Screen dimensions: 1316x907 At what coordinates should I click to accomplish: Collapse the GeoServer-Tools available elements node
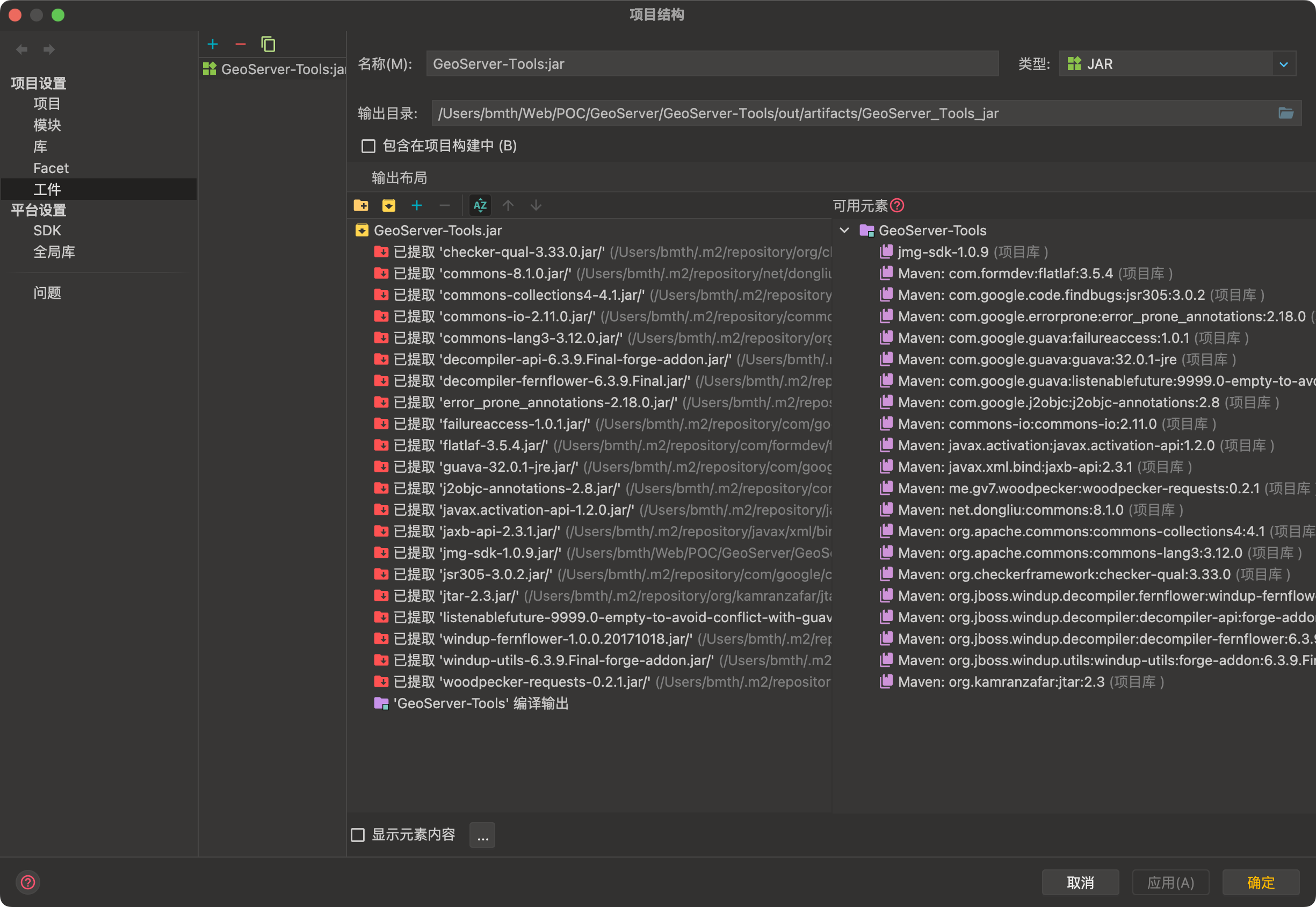pyautogui.click(x=844, y=231)
